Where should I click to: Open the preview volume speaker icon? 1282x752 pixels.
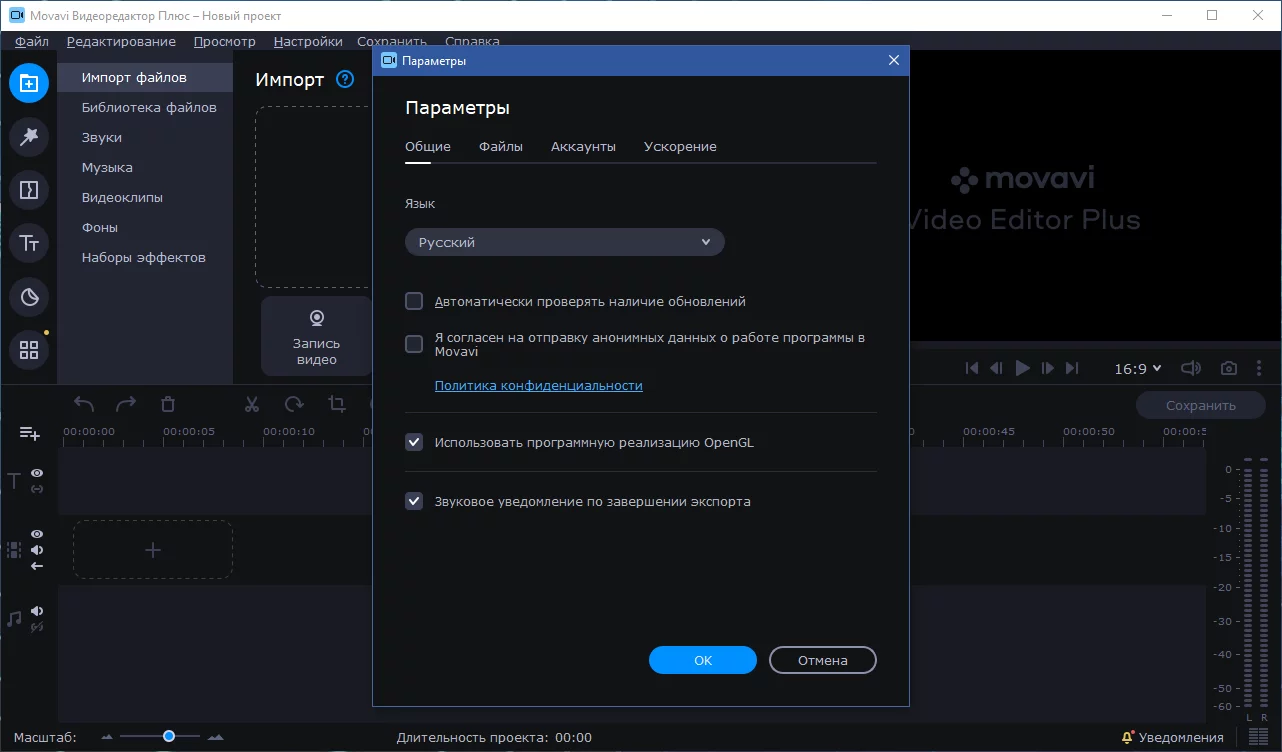(x=1190, y=368)
